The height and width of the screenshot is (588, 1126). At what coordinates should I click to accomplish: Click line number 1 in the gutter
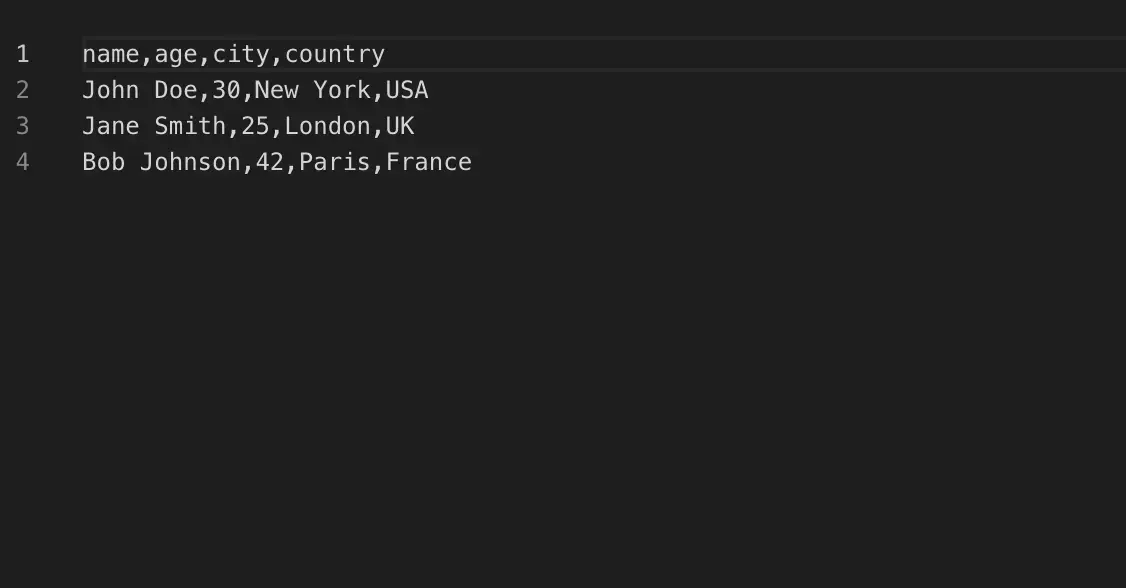click(22, 54)
